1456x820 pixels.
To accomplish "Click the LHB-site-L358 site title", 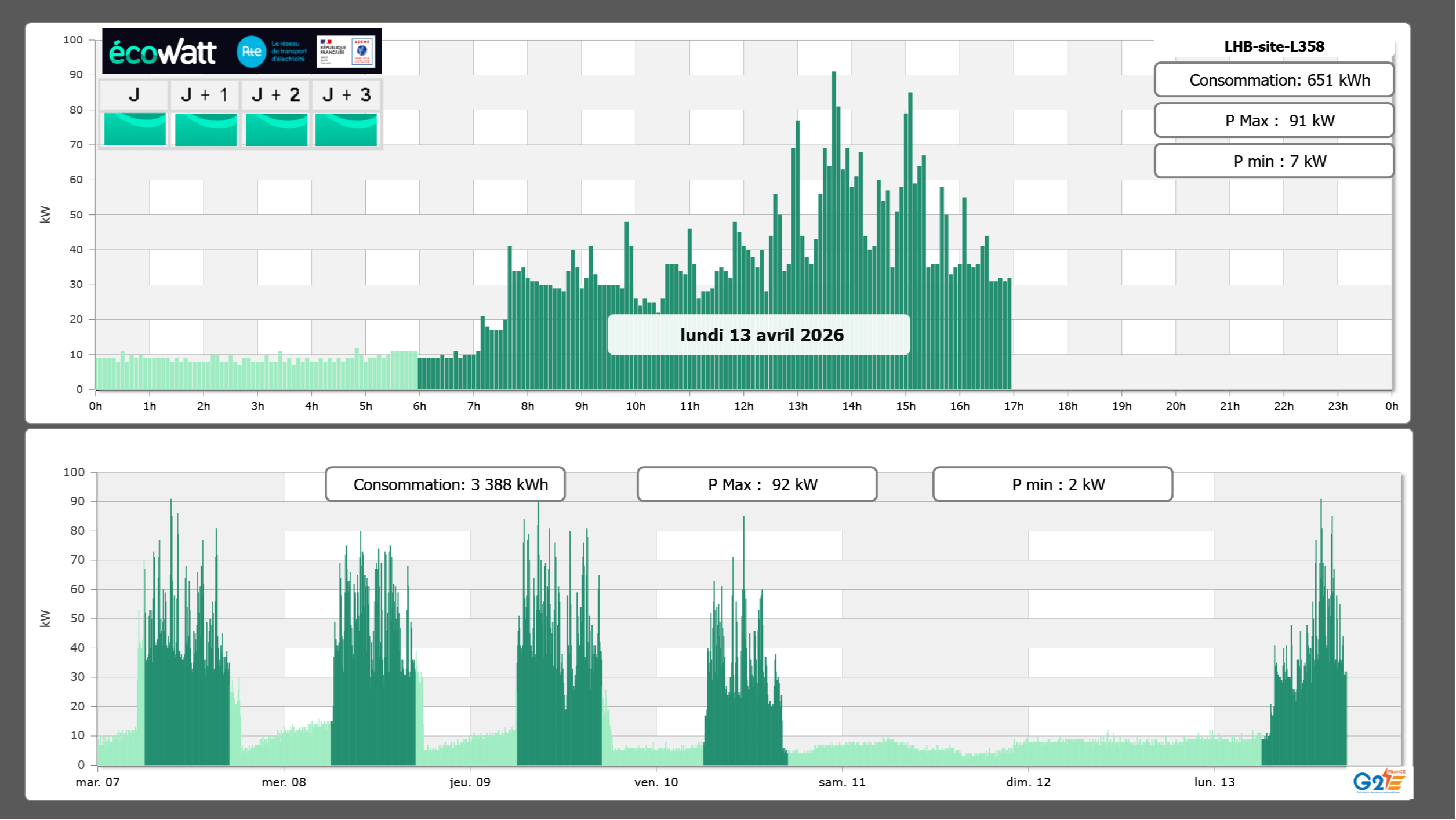I will [x=1273, y=46].
